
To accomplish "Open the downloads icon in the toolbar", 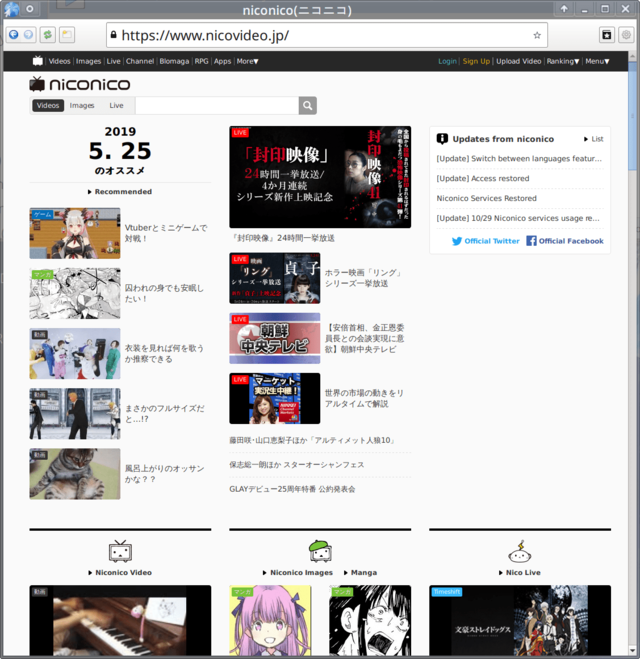I will (x=606, y=35).
